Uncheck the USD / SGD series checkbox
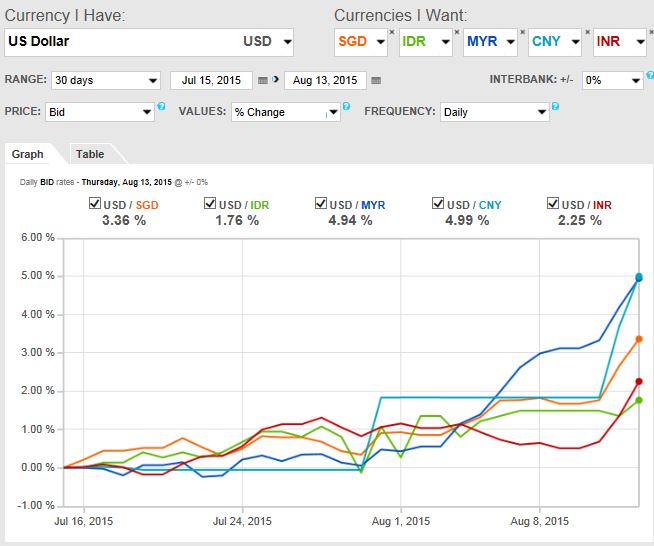The width and height of the screenshot is (654, 546). pyautogui.click(x=95, y=203)
